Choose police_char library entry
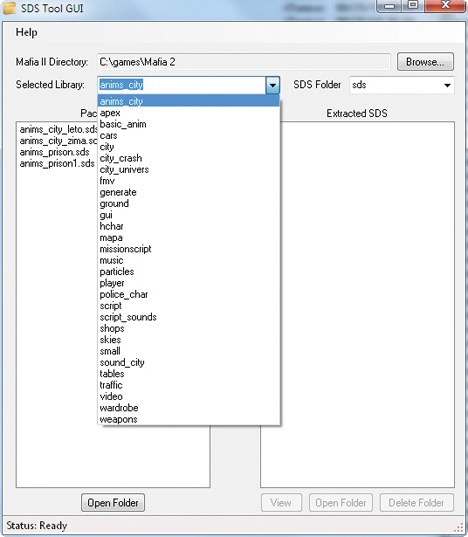 click(x=189, y=294)
